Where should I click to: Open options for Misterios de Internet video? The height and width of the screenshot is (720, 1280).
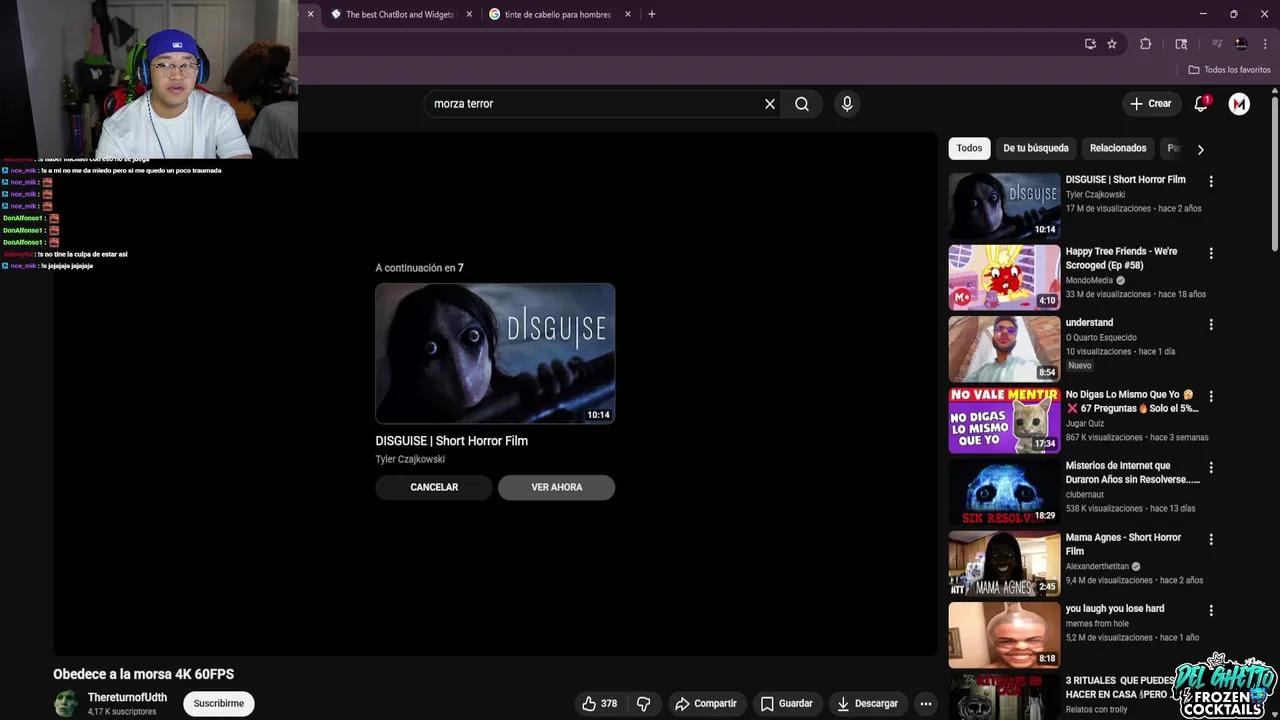pyautogui.click(x=1211, y=468)
